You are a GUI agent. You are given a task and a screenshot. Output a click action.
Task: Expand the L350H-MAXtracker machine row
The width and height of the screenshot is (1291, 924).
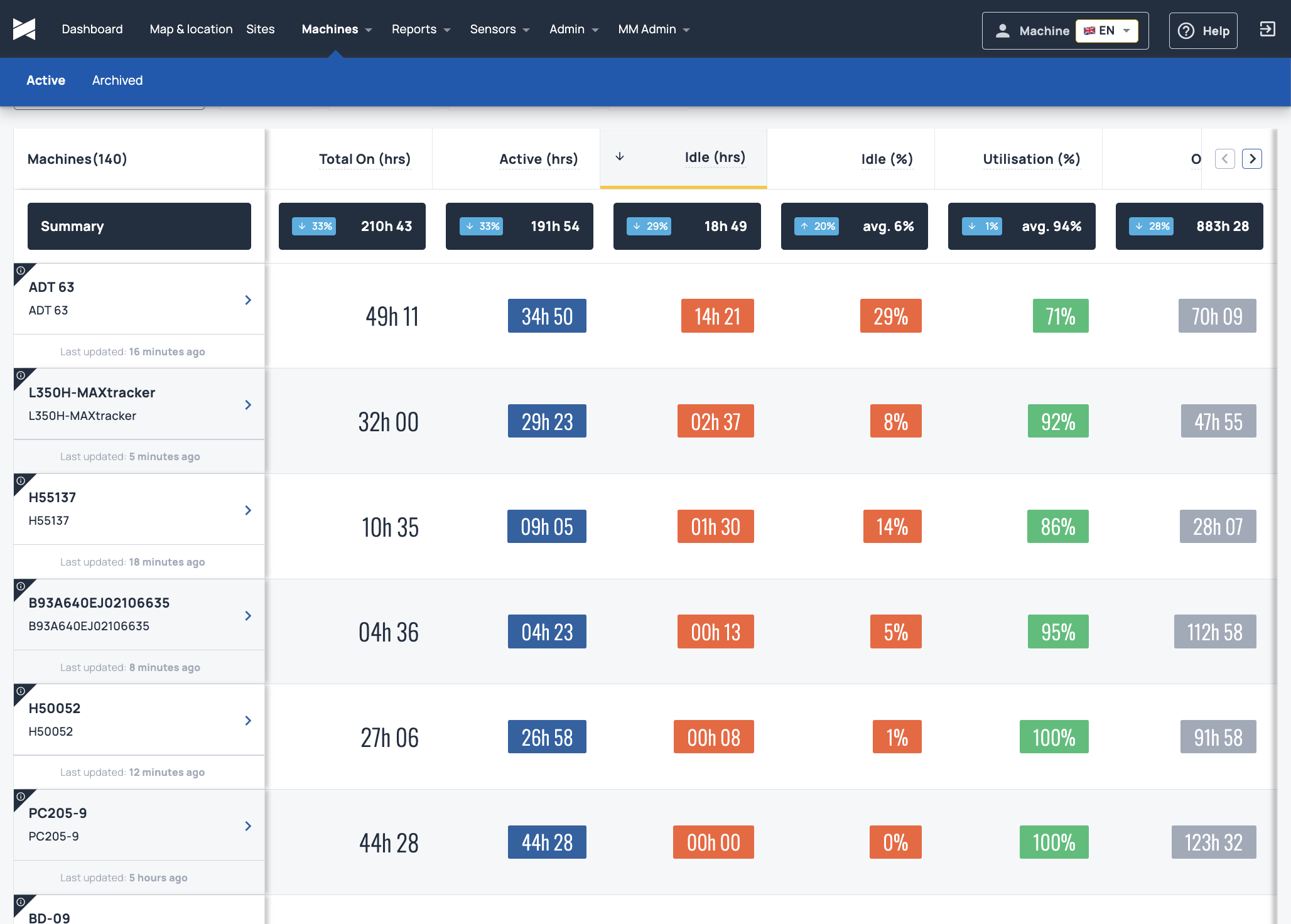pos(248,405)
